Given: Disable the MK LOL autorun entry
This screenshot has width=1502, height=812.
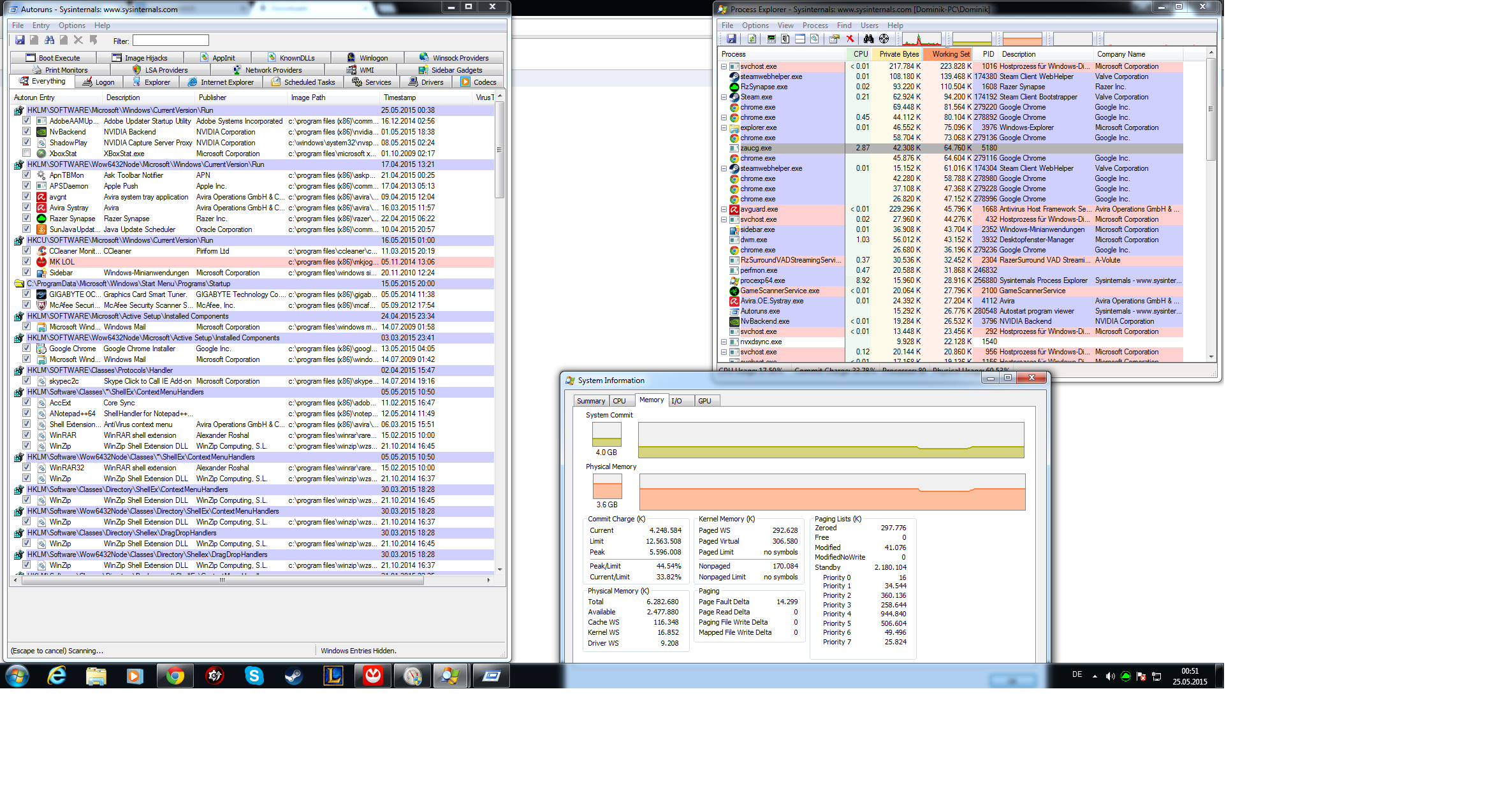Looking at the screenshot, I should pos(26,261).
